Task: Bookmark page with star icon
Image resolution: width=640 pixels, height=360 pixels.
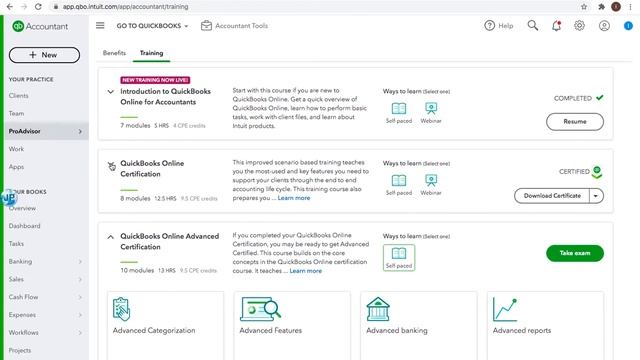Action: [584, 7]
